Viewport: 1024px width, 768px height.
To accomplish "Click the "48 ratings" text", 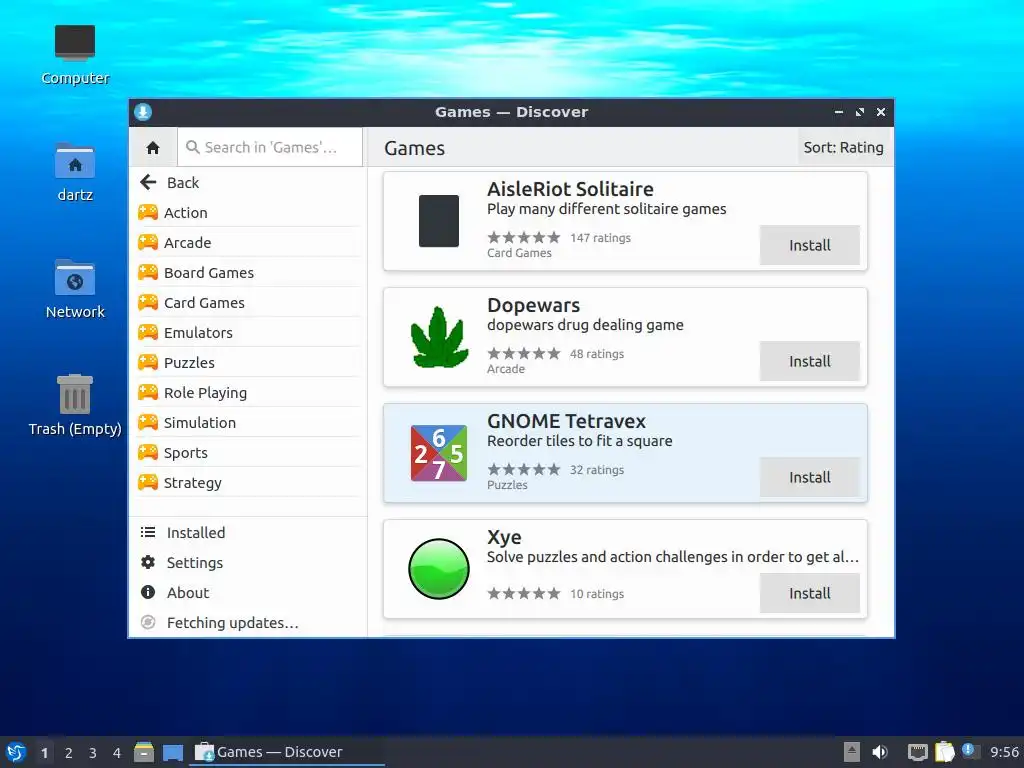I will 597,354.
